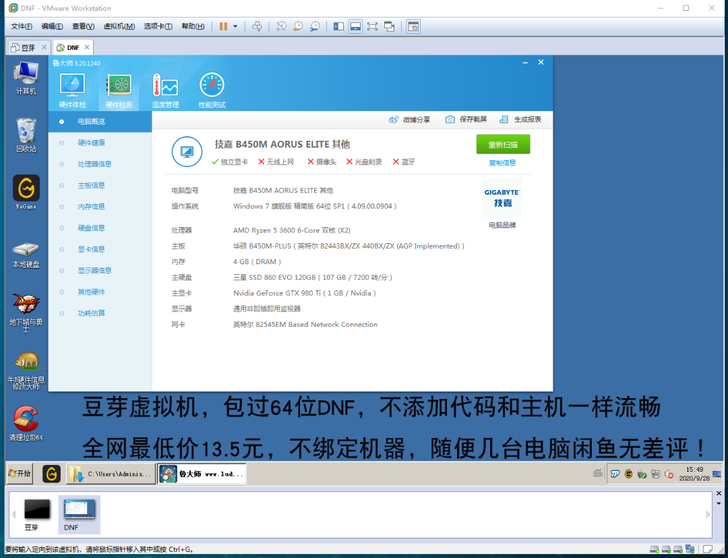728x558 pixels.
Task: Open the 硬件检测 hardware detection section
Action: [x=119, y=91]
